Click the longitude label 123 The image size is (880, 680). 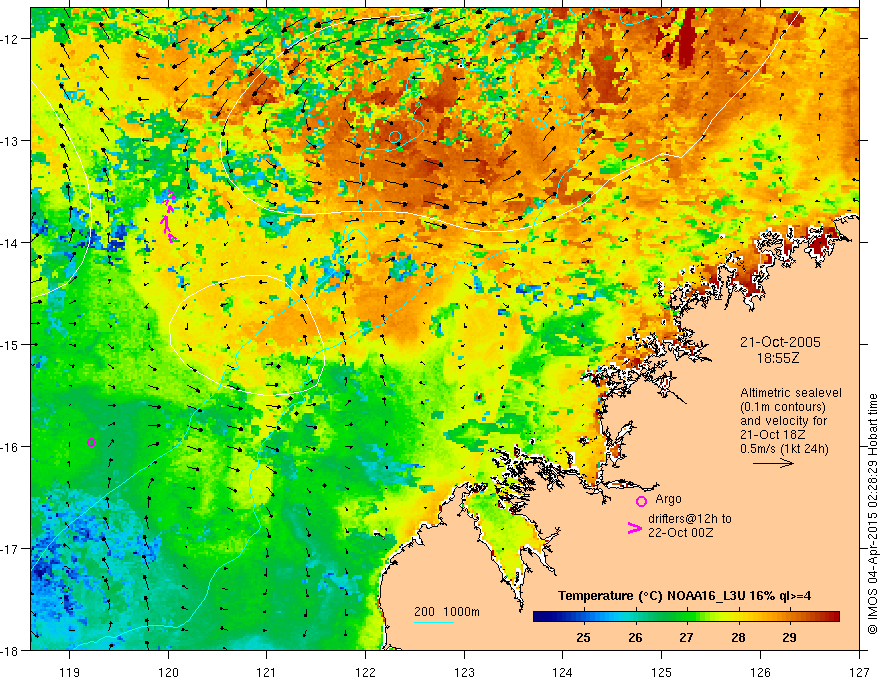[x=464, y=672]
